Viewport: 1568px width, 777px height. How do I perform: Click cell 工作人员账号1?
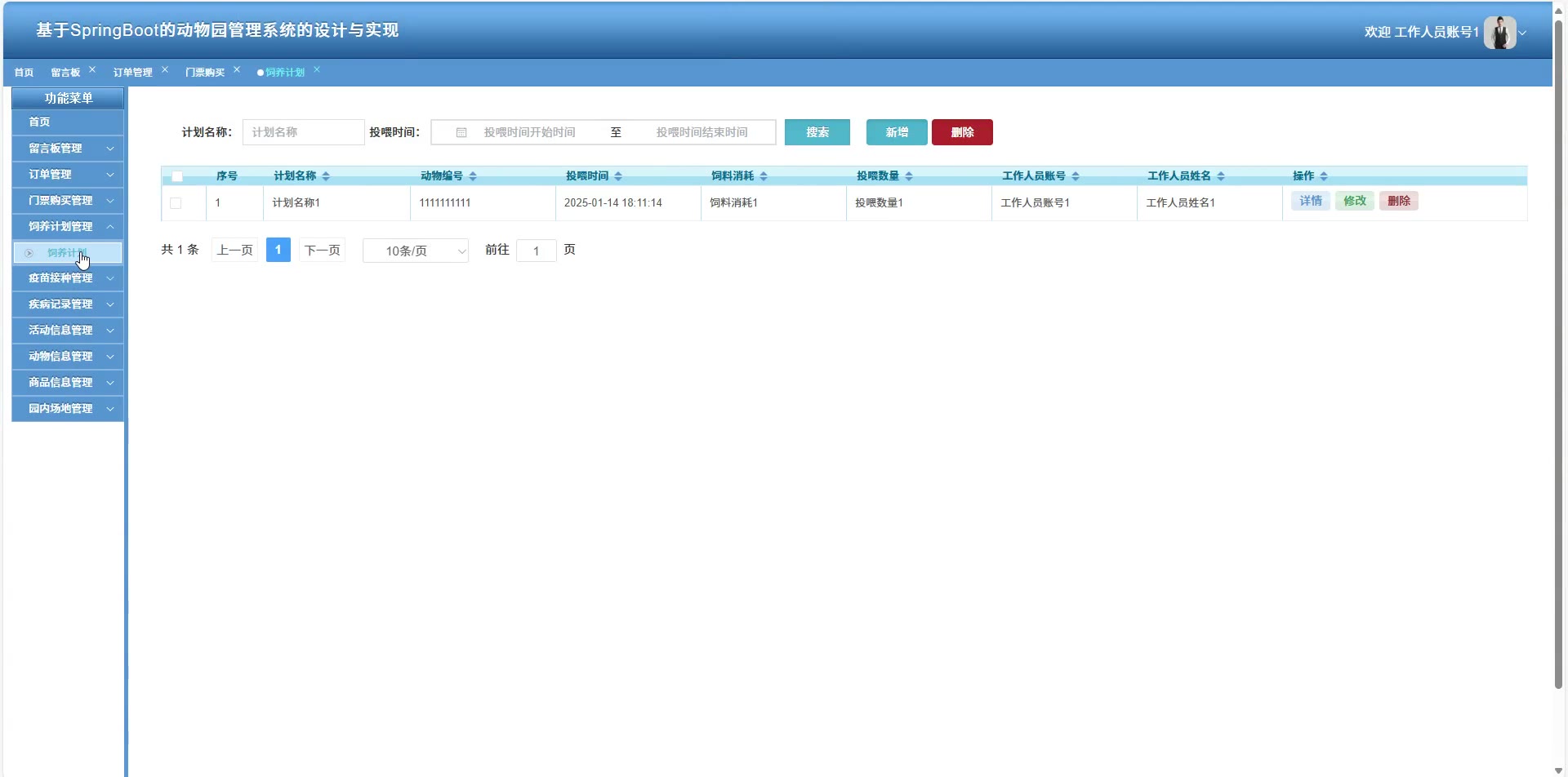[x=1036, y=203]
